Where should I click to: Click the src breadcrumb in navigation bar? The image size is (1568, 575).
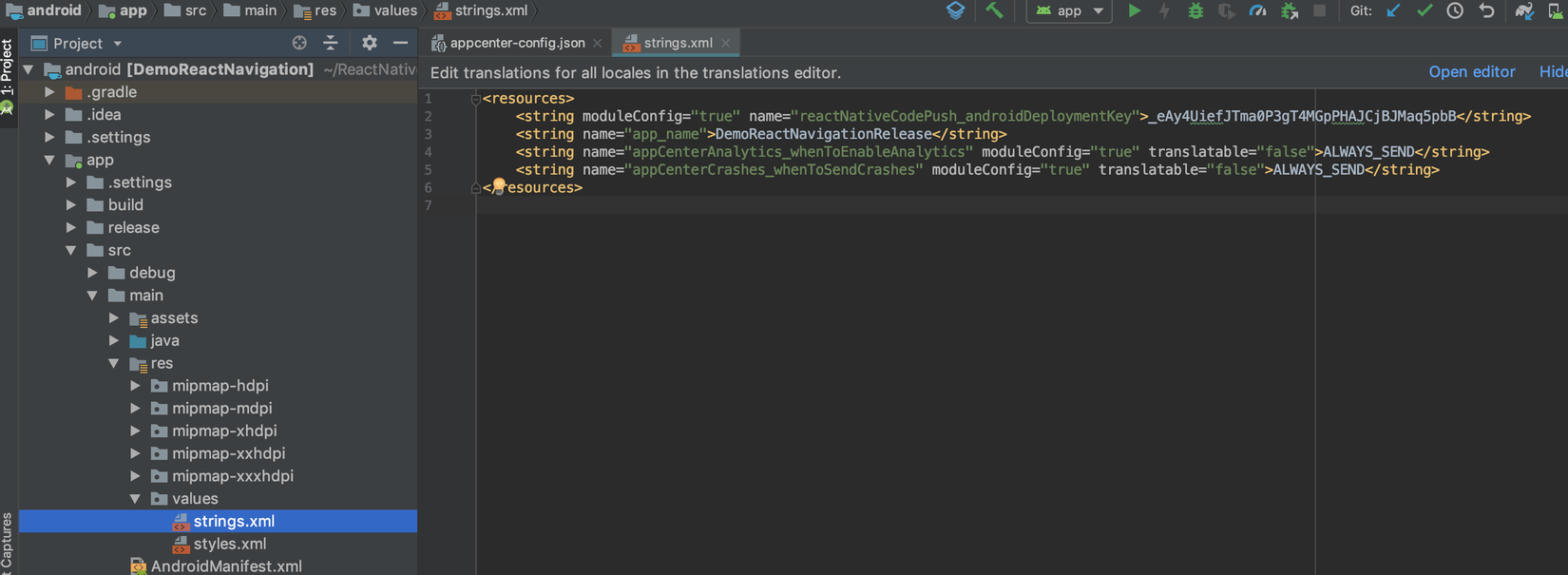tap(185, 10)
